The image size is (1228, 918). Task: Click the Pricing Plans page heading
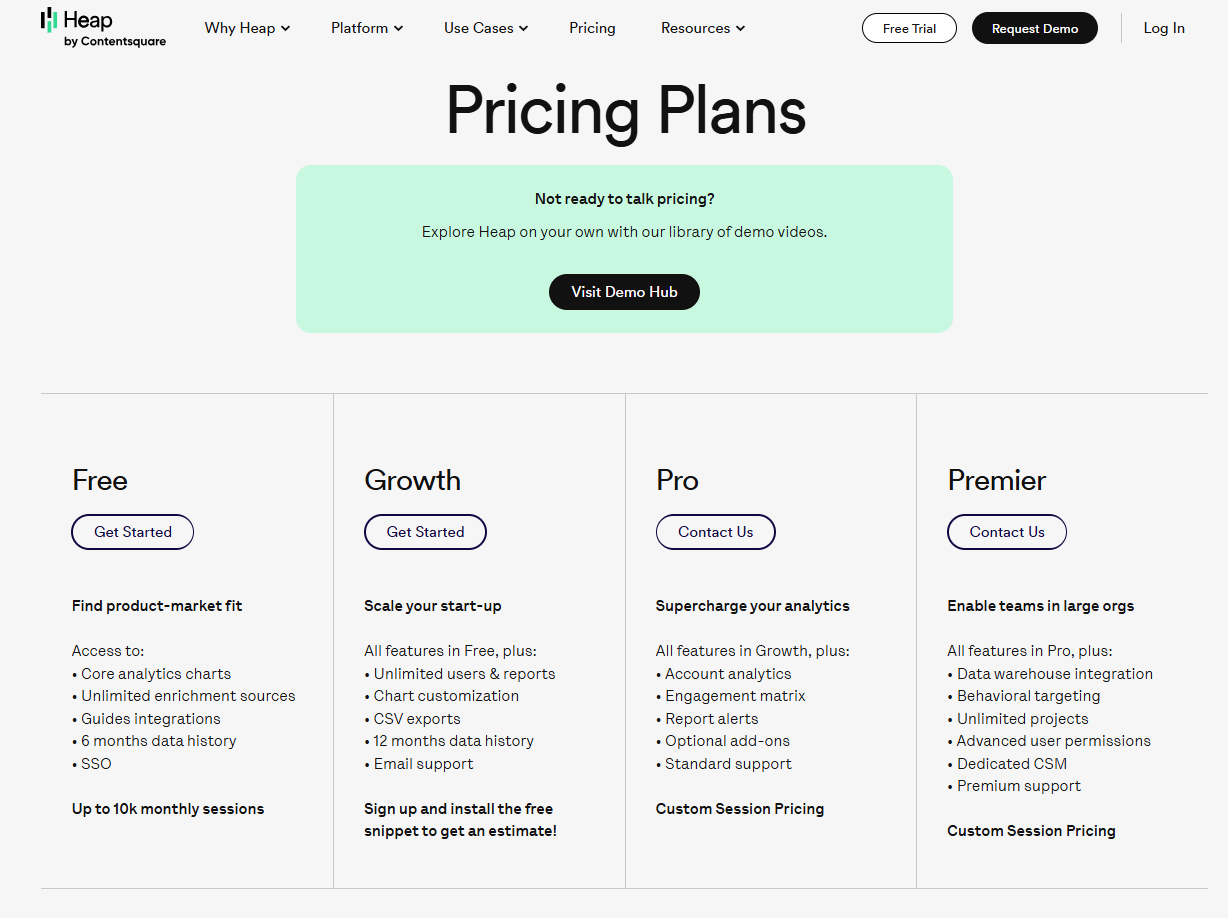[625, 111]
